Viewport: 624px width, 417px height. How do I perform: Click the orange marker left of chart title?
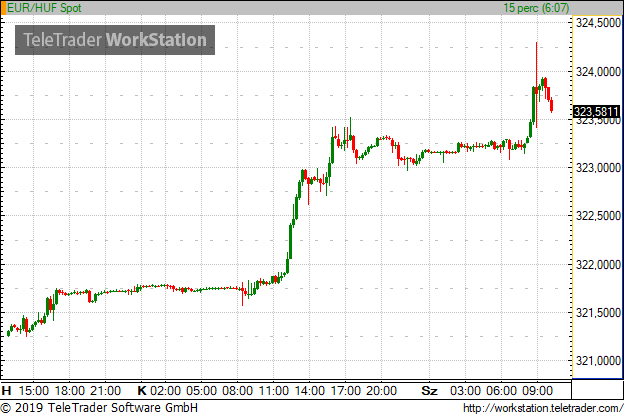pos(3,8)
